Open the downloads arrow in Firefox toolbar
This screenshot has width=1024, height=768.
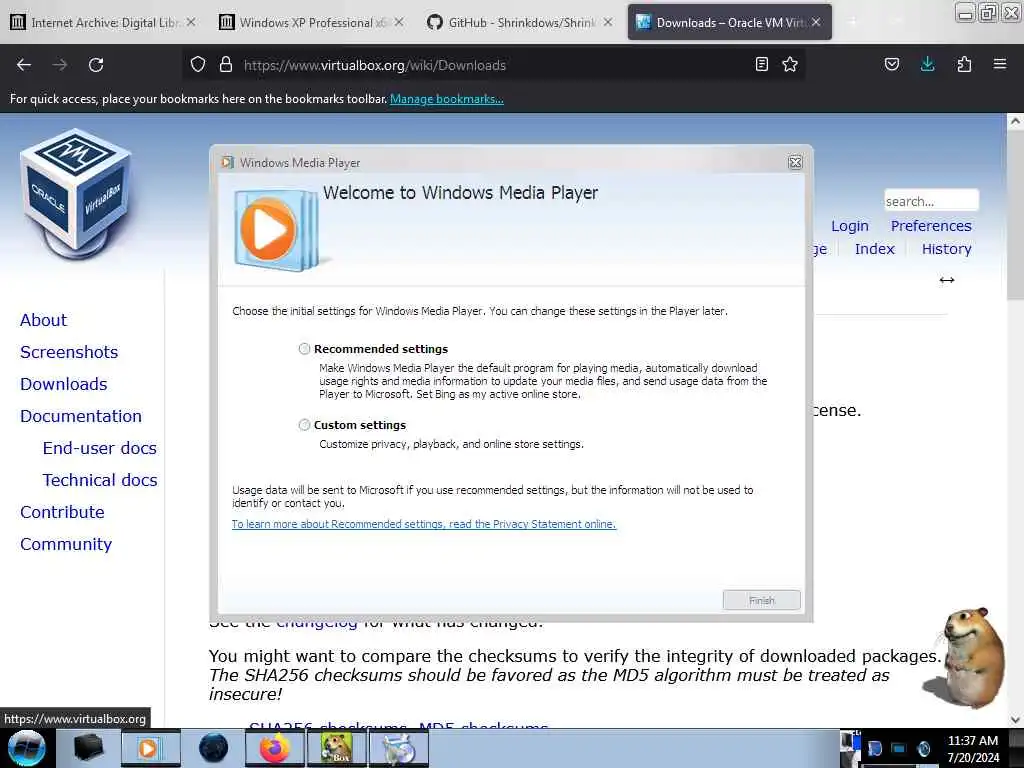click(927, 64)
